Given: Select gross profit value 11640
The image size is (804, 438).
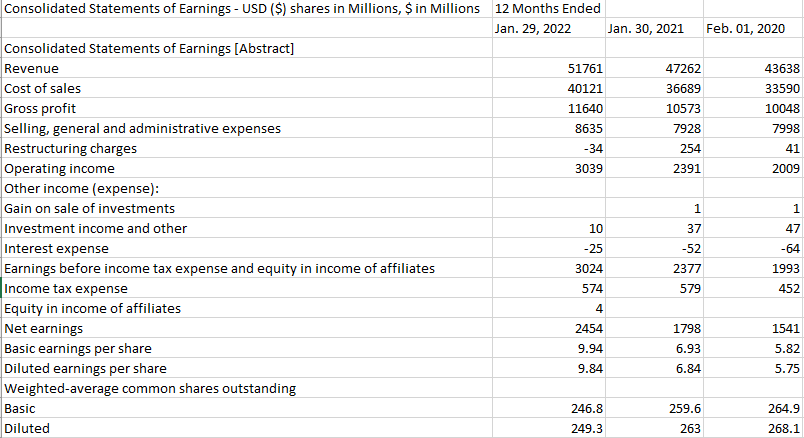Looking at the screenshot, I should click(585, 109).
